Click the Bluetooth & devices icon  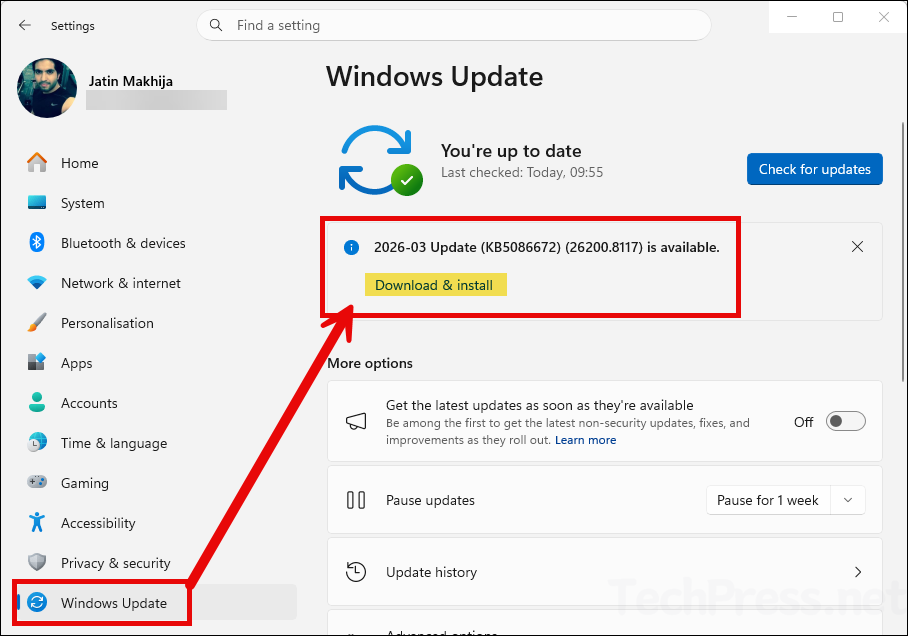point(38,243)
